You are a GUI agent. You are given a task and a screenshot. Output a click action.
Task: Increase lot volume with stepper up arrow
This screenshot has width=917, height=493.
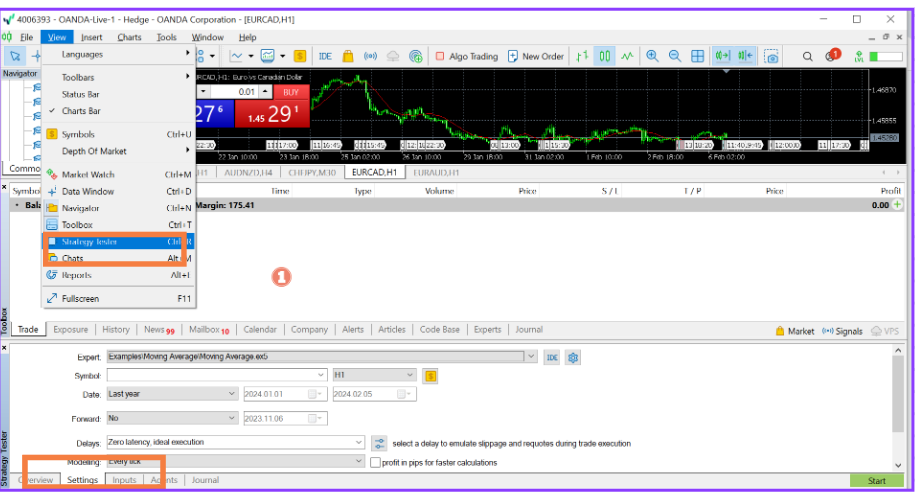tap(265, 92)
